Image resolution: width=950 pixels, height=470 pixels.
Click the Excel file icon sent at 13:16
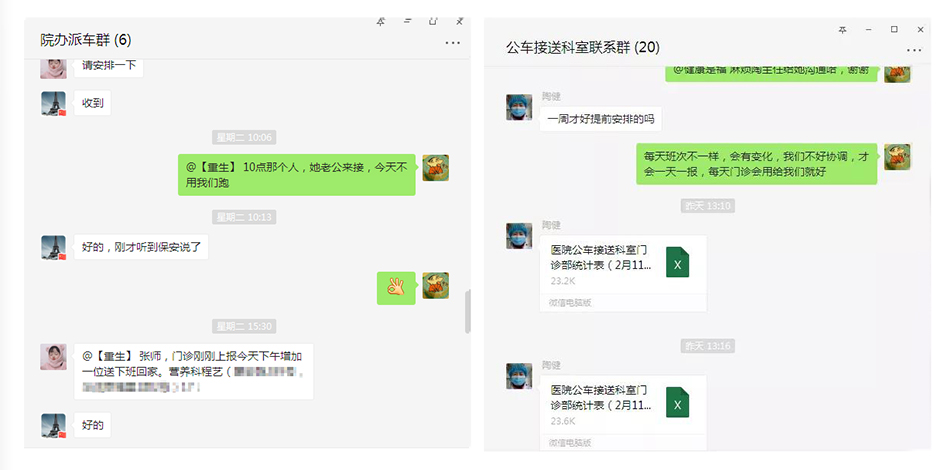[677, 402]
